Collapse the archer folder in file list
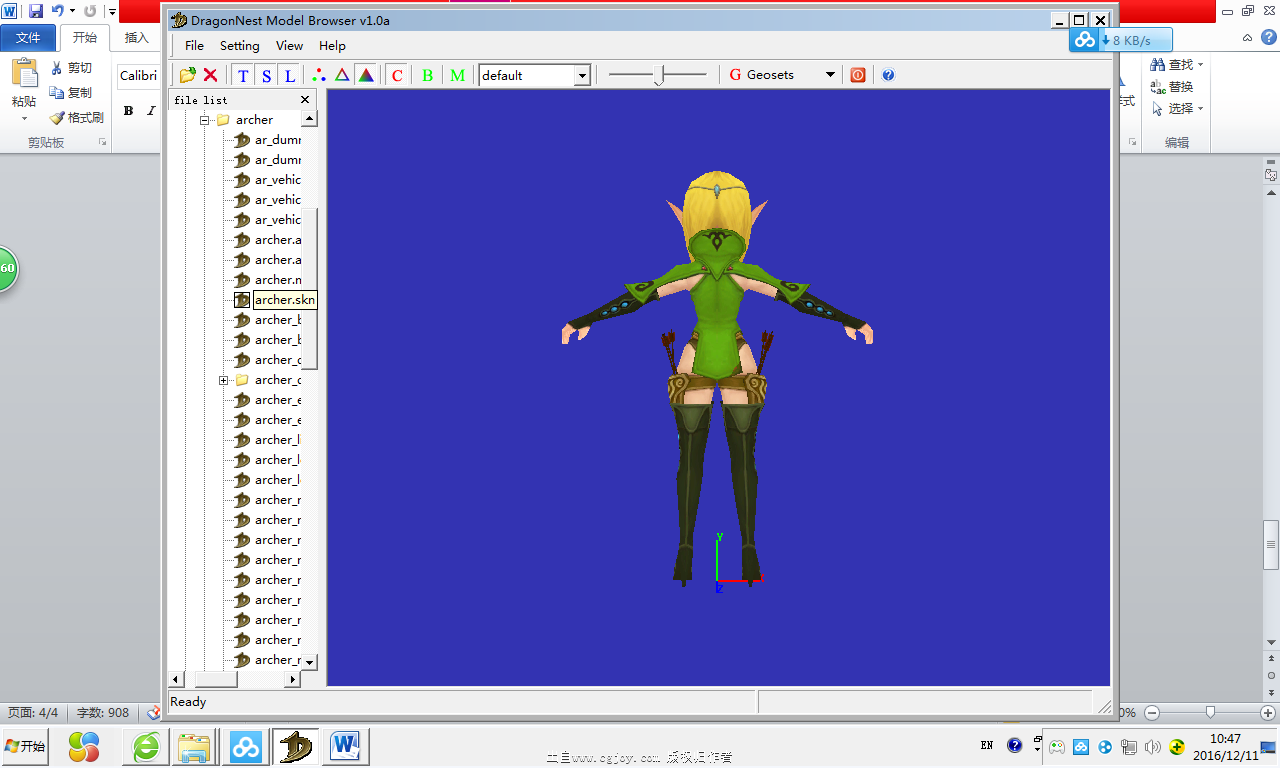 (x=204, y=120)
